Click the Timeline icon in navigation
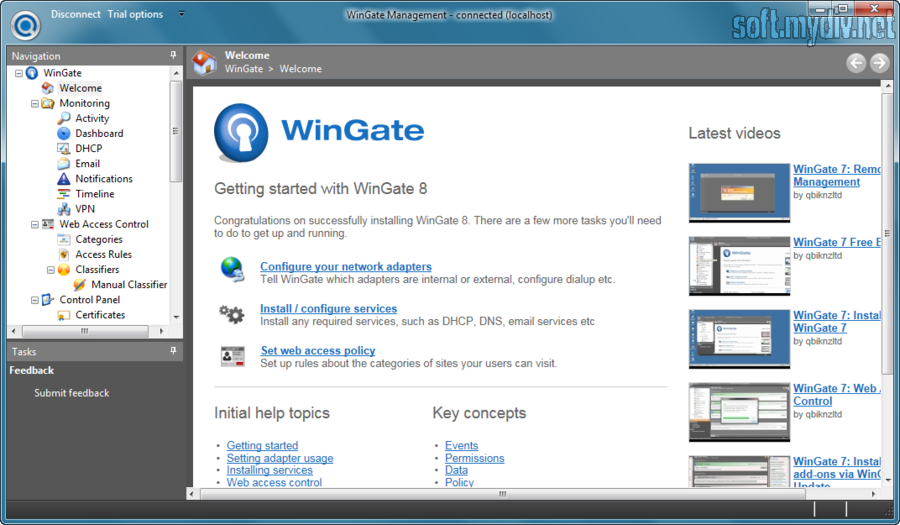Viewport: 900px width, 525px height. click(x=64, y=194)
